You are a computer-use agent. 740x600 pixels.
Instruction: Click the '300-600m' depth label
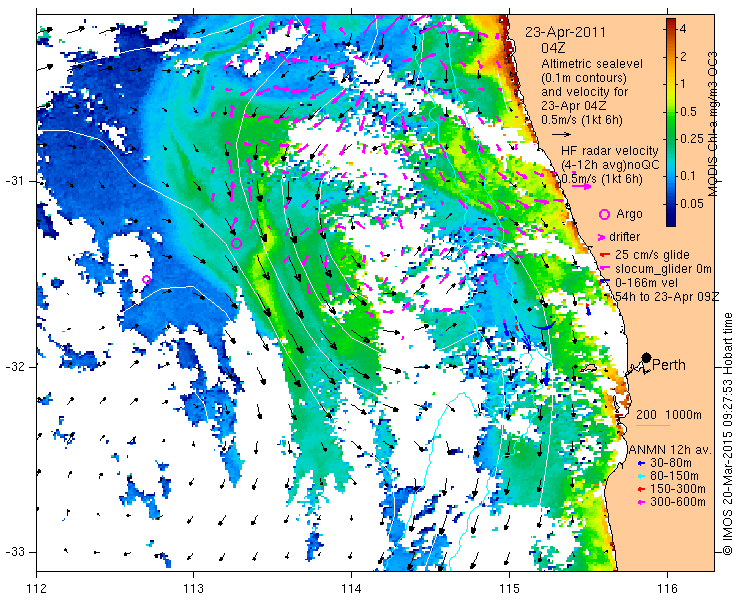678,502
